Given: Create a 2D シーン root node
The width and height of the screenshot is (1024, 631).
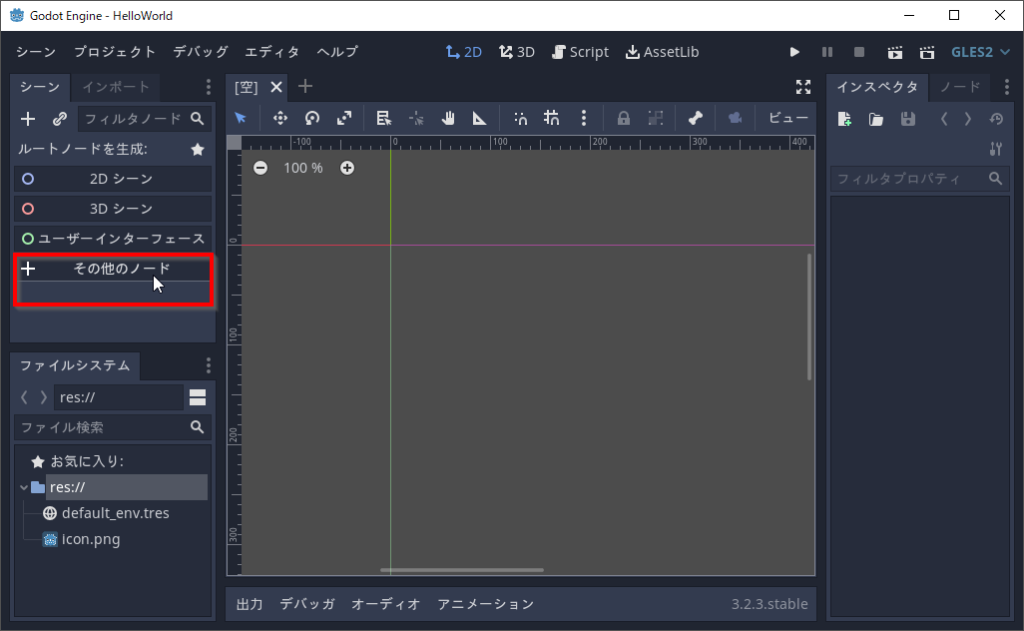Looking at the screenshot, I should [x=113, y=179].
